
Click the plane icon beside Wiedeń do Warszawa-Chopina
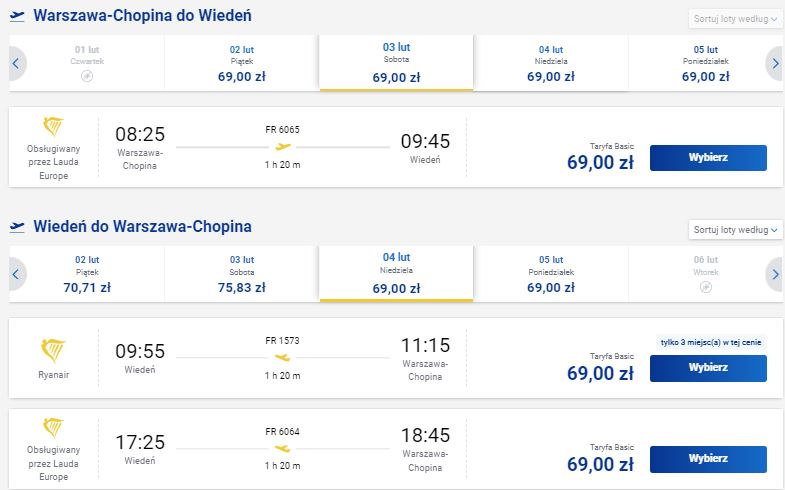tap(17, 227)
